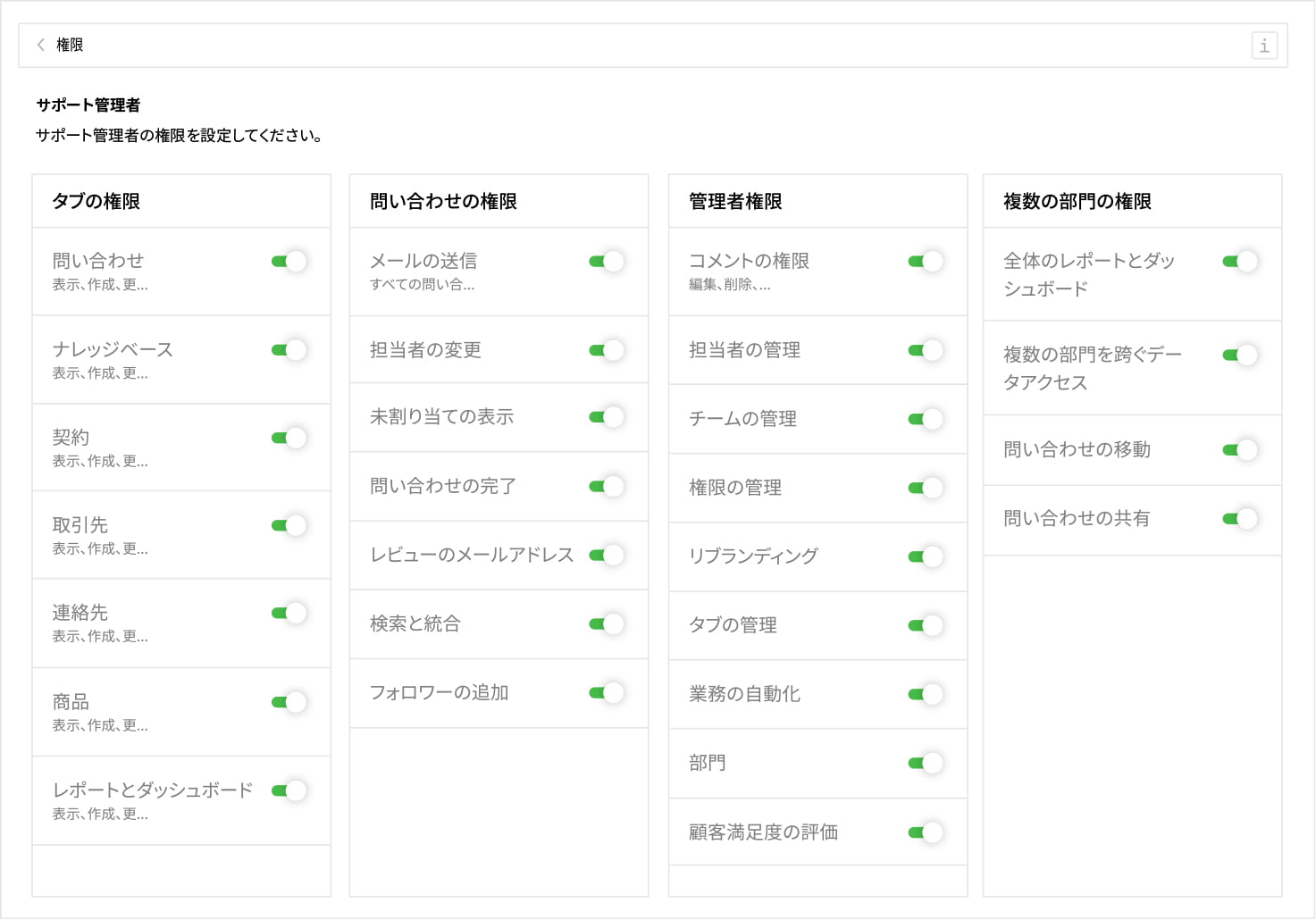Expand 連絡先 sub-permissions text
Viewport: 1316px width, 920px height.
click(100, 637)
